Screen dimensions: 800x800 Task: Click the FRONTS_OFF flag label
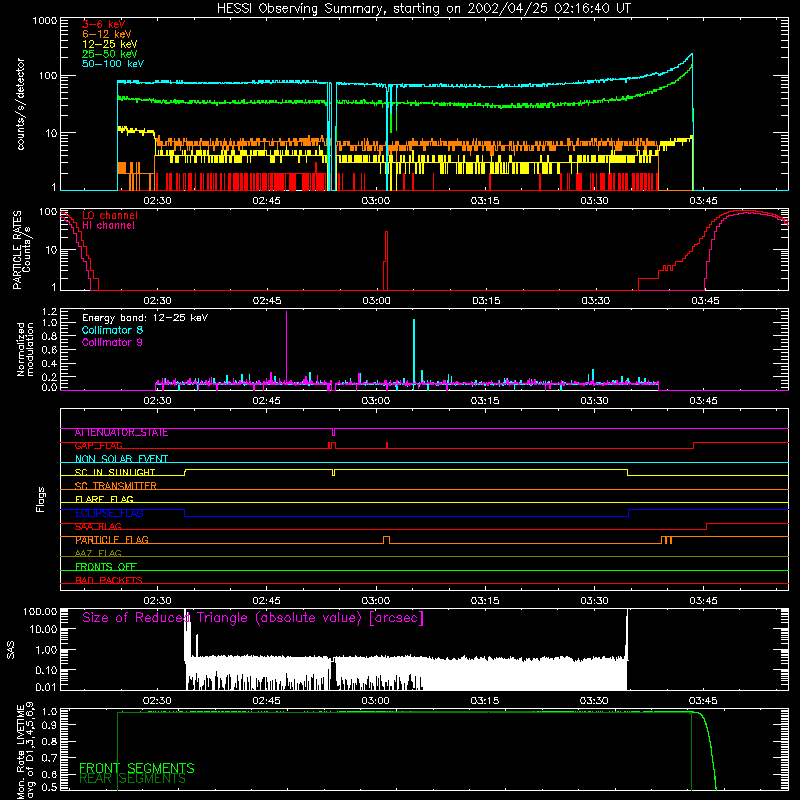(106, 567)
